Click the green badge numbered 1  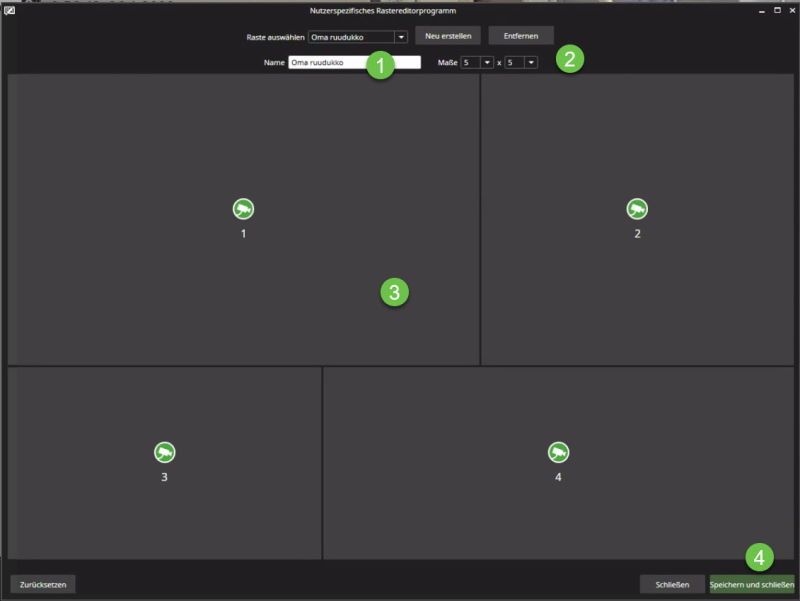(378, 66)
